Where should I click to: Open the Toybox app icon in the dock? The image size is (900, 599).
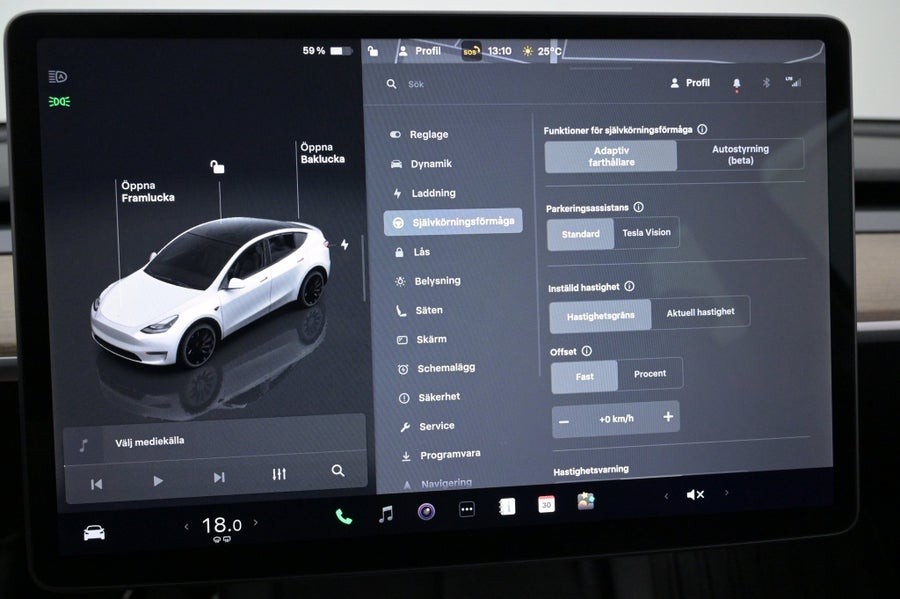coord(585,501)
